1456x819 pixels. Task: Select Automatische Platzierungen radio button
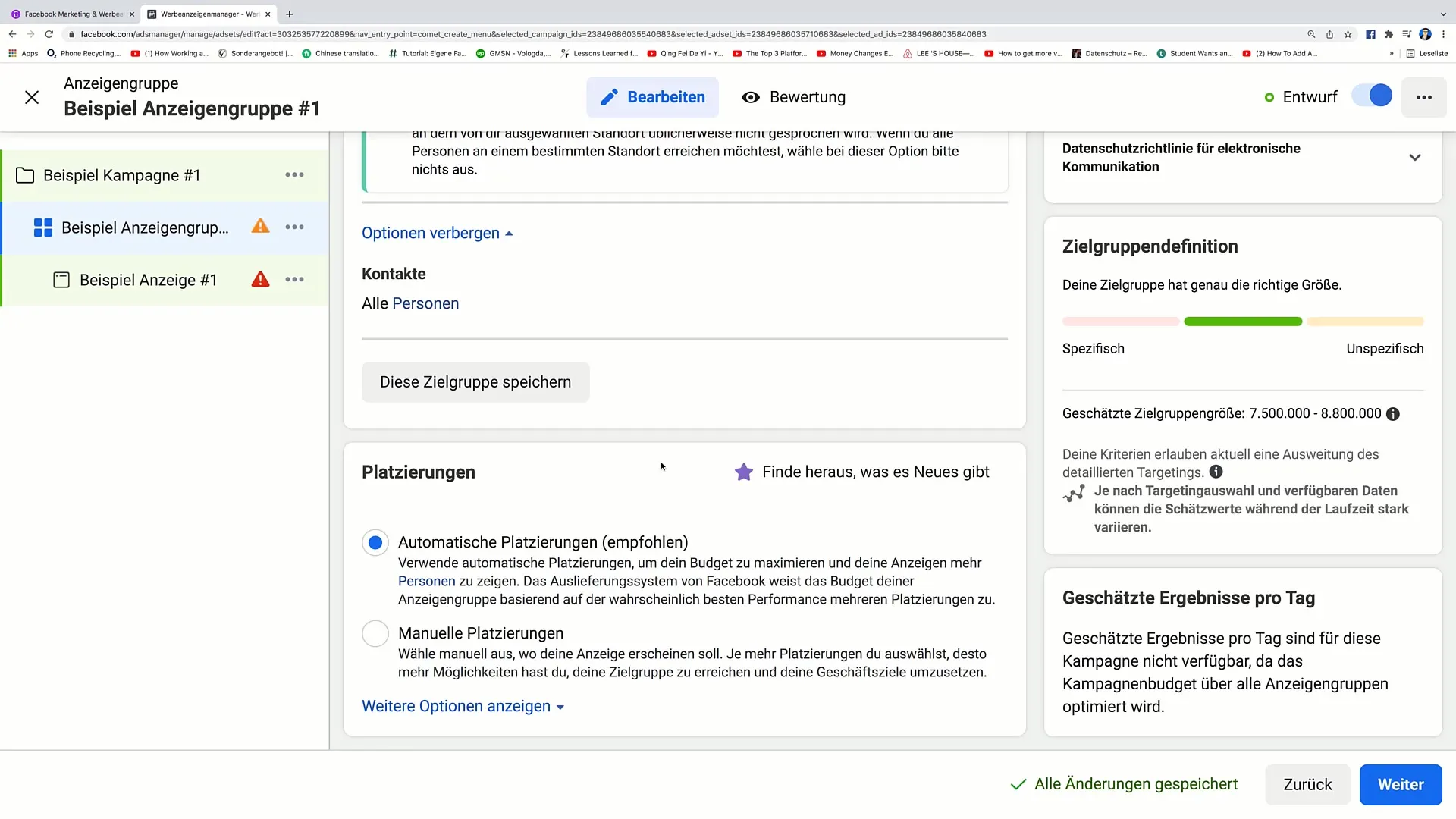click(375, 542)
